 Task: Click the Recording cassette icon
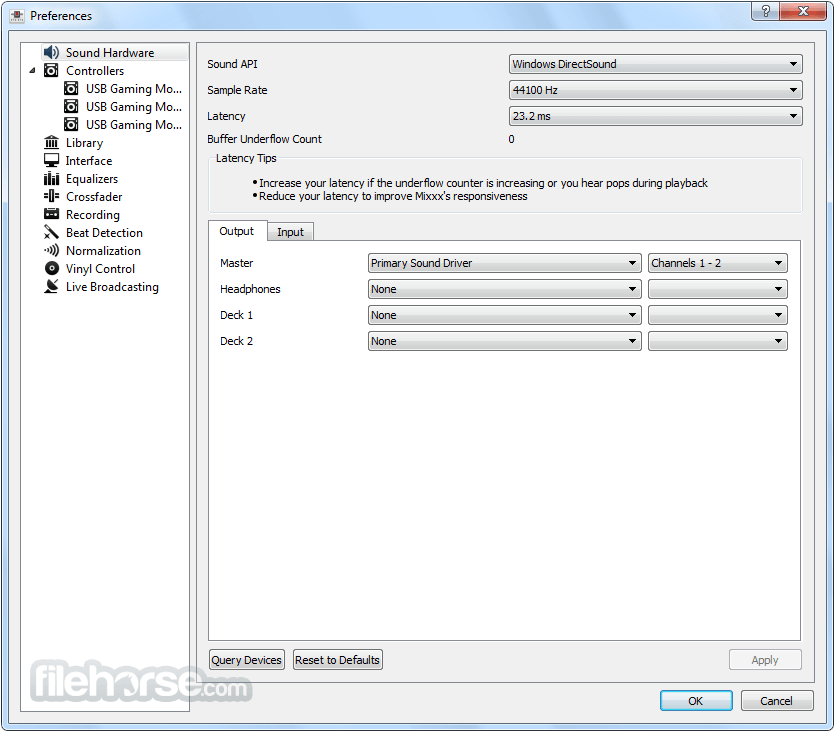(51, 214)
